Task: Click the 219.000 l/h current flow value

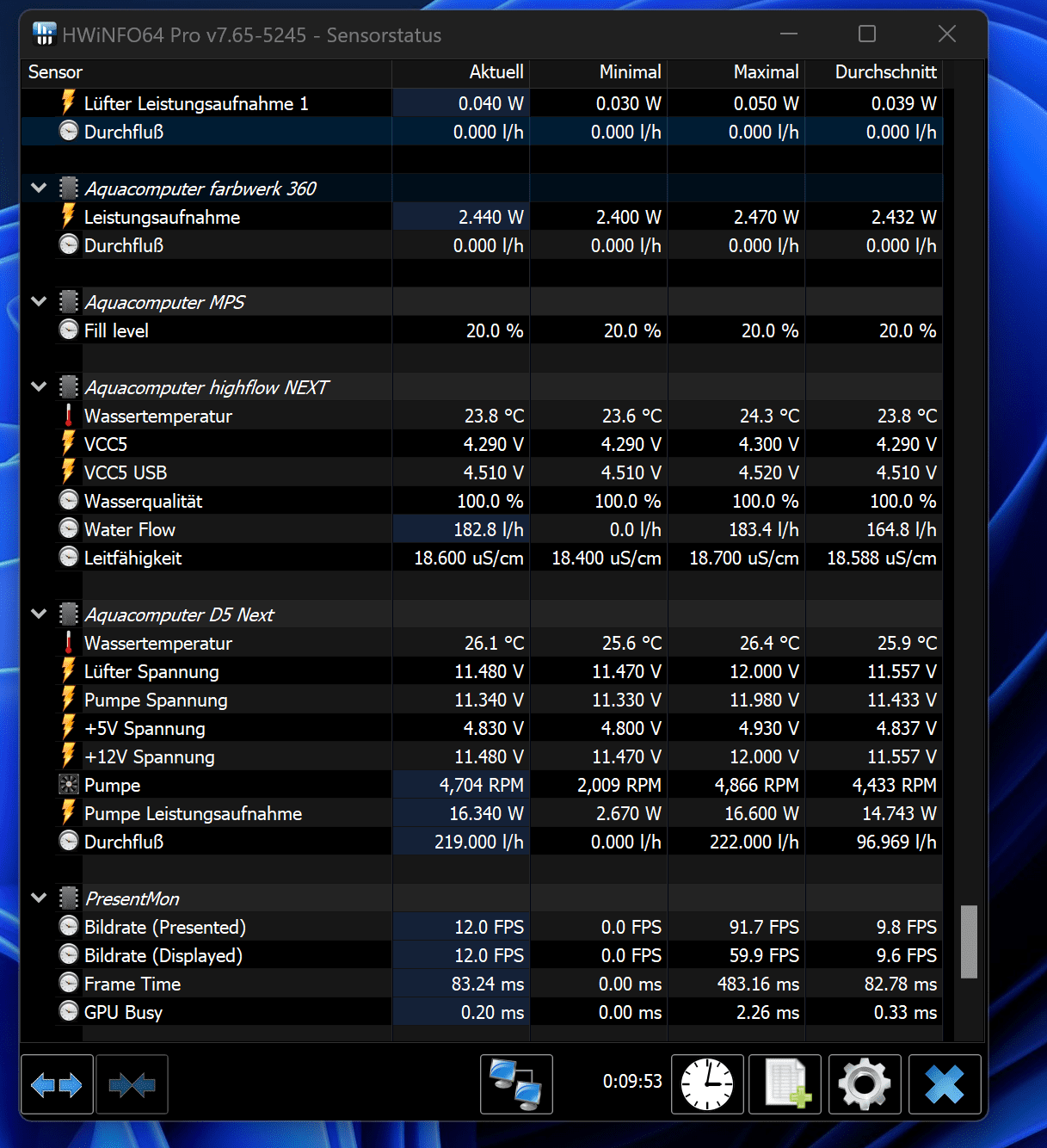Action: pyautogui.click(x=478, y=842)
